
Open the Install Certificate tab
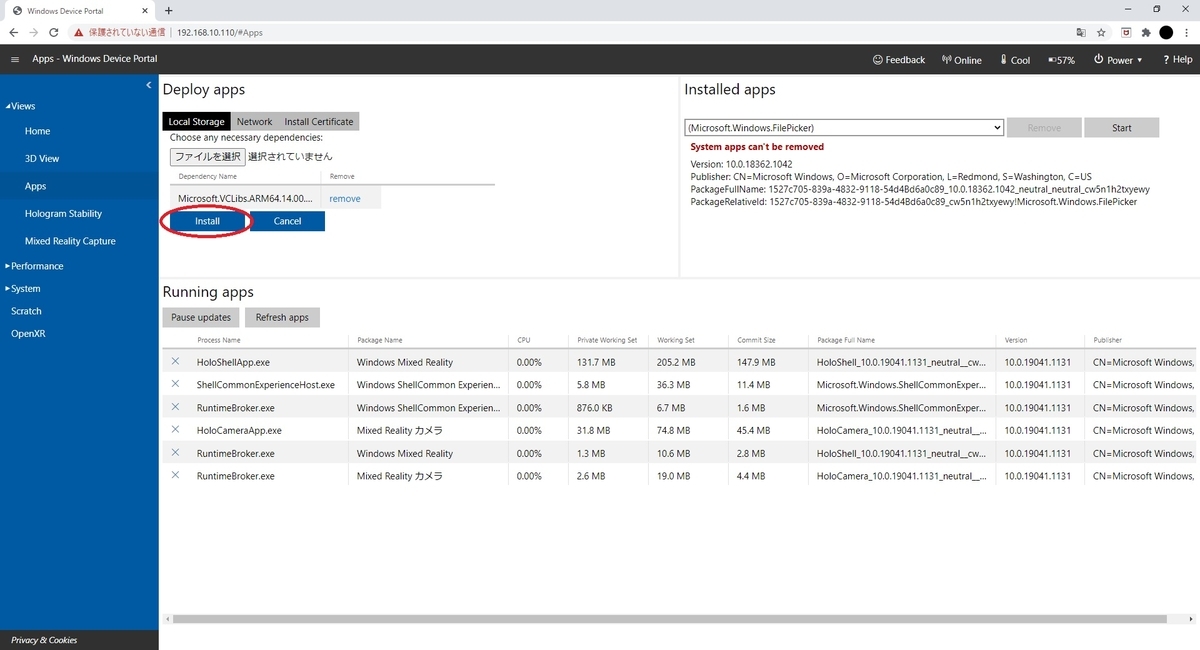tap(318, 121)
